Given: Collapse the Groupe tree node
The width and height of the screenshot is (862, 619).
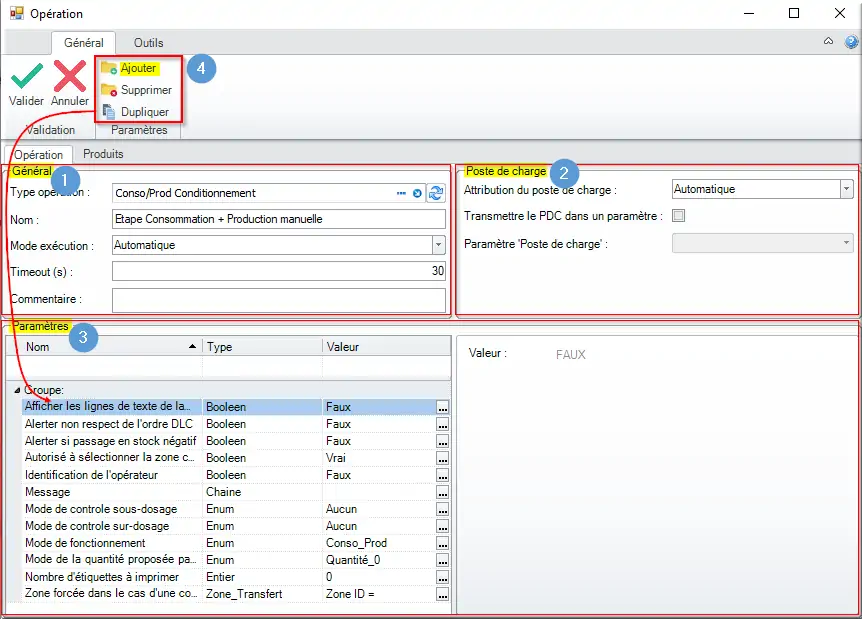Looking at the screenshot, I should [x=17, y=390].
